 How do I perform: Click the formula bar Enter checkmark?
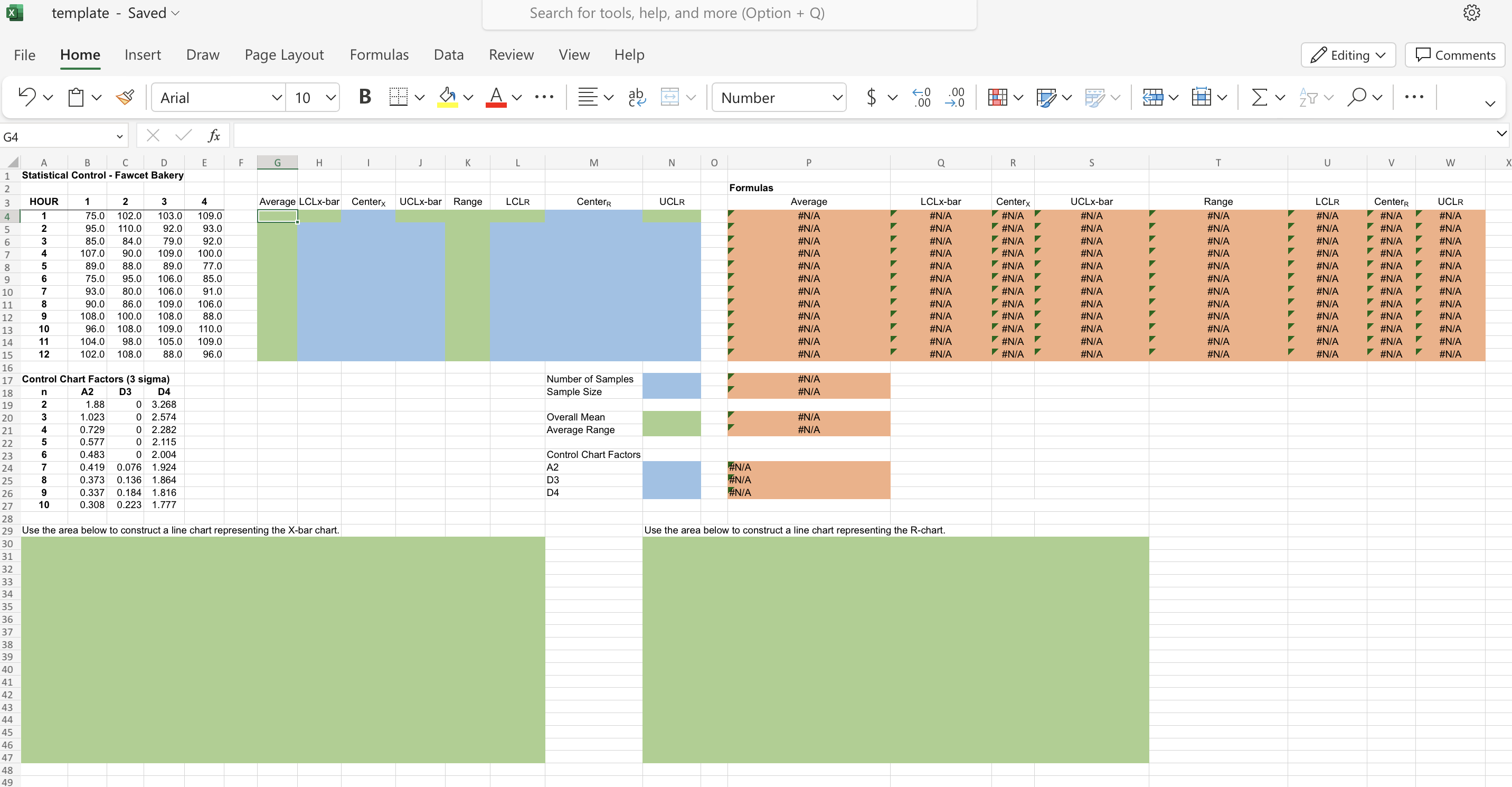(183, 136)
